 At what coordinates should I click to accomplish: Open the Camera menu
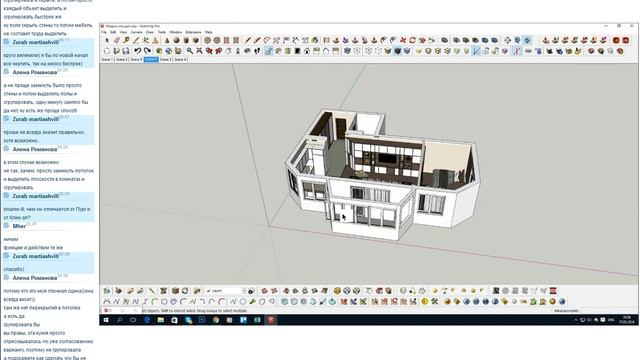(136, 32)
